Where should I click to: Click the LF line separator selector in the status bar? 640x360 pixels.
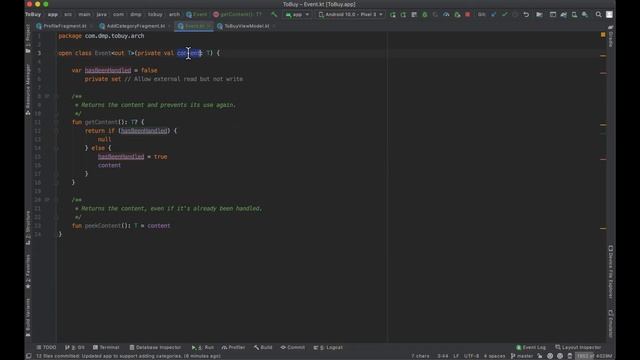456,356
